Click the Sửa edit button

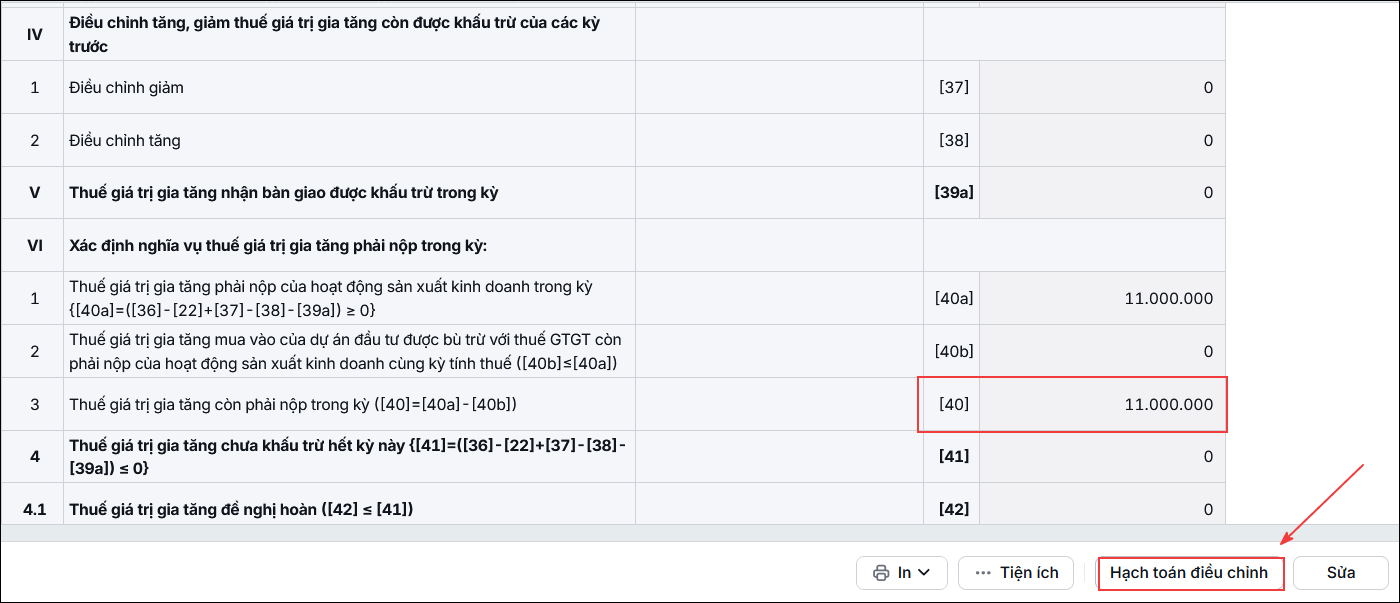[x=1341, y=573]
